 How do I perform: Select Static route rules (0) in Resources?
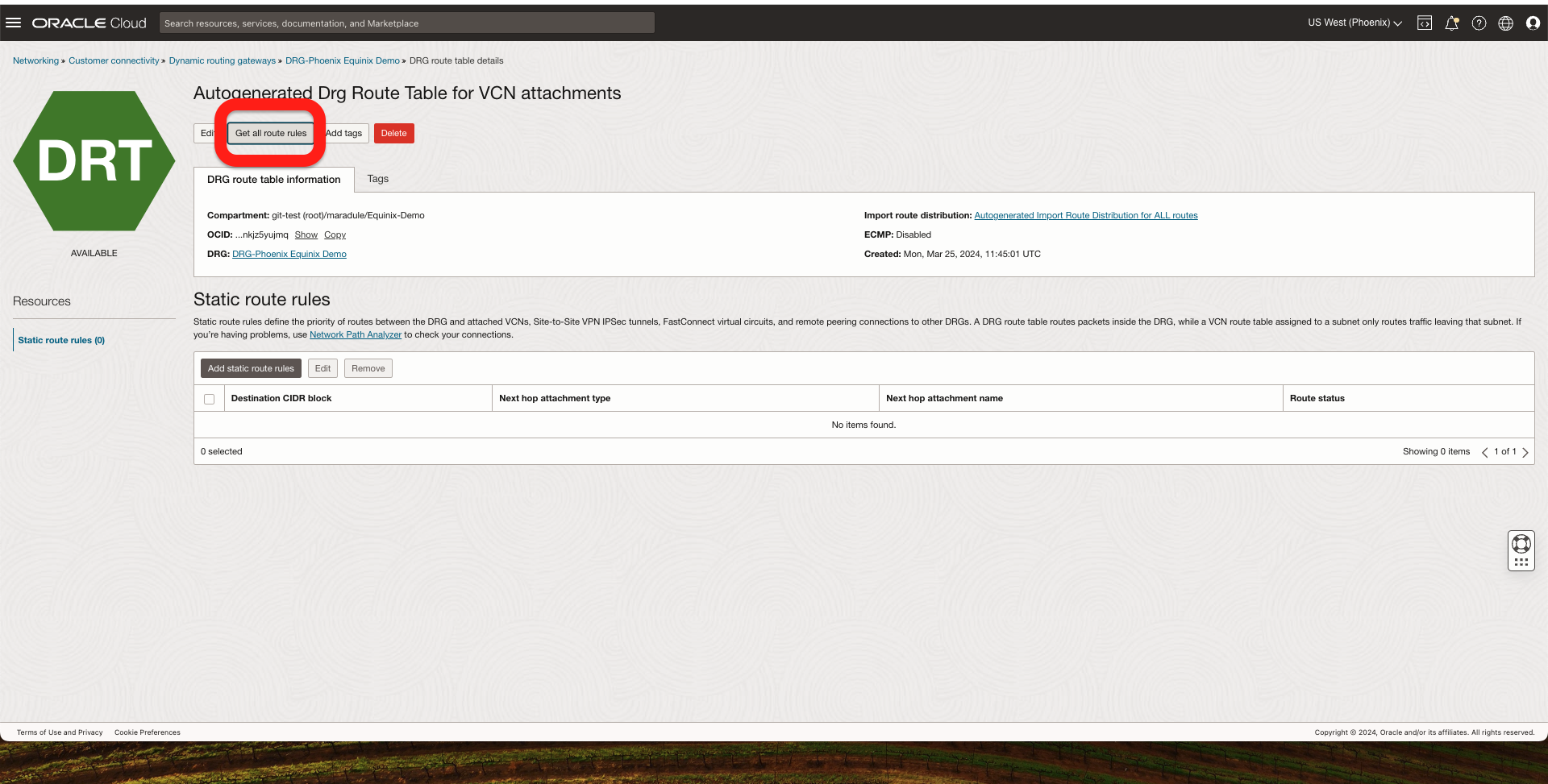[61, 340]
